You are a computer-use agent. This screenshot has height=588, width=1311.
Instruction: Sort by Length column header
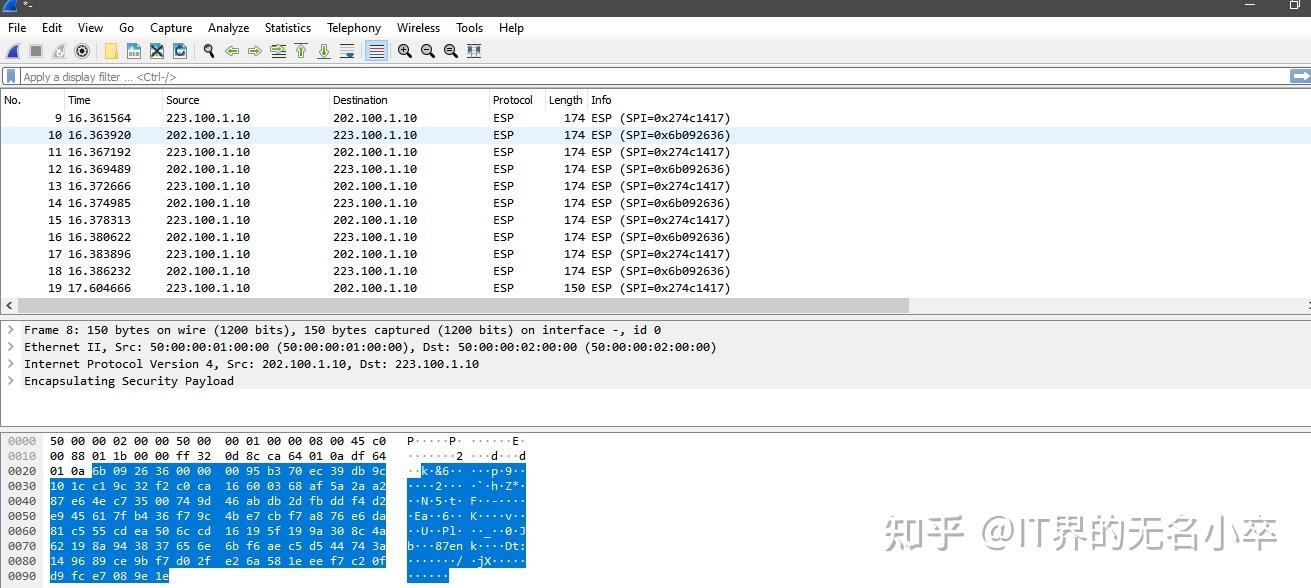pos(566,100)
